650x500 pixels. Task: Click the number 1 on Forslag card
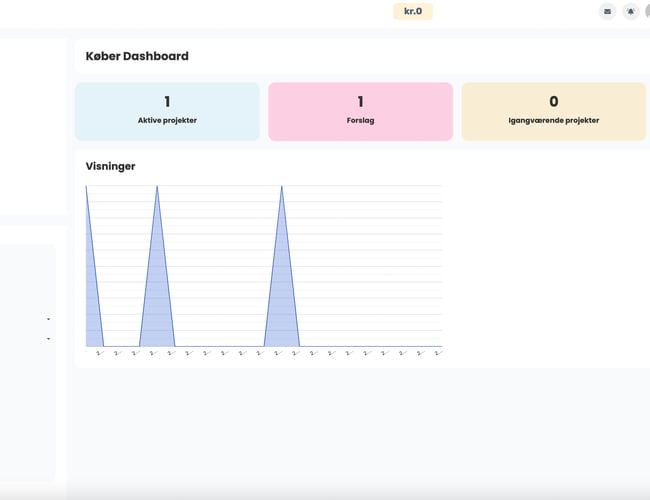click(x=360, y=102)
